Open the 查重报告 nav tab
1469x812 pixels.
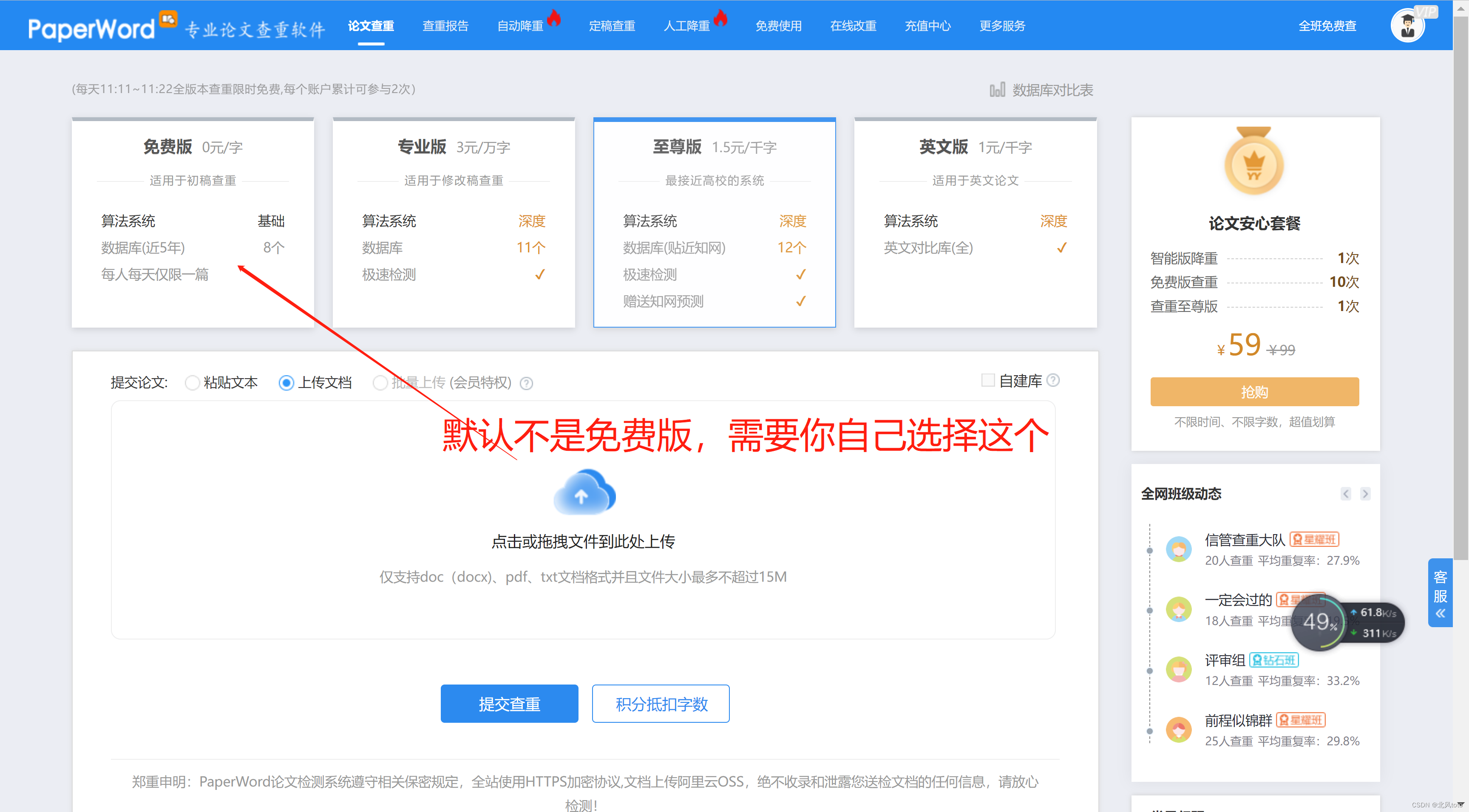pyautogui.click(x=445, y=26)
